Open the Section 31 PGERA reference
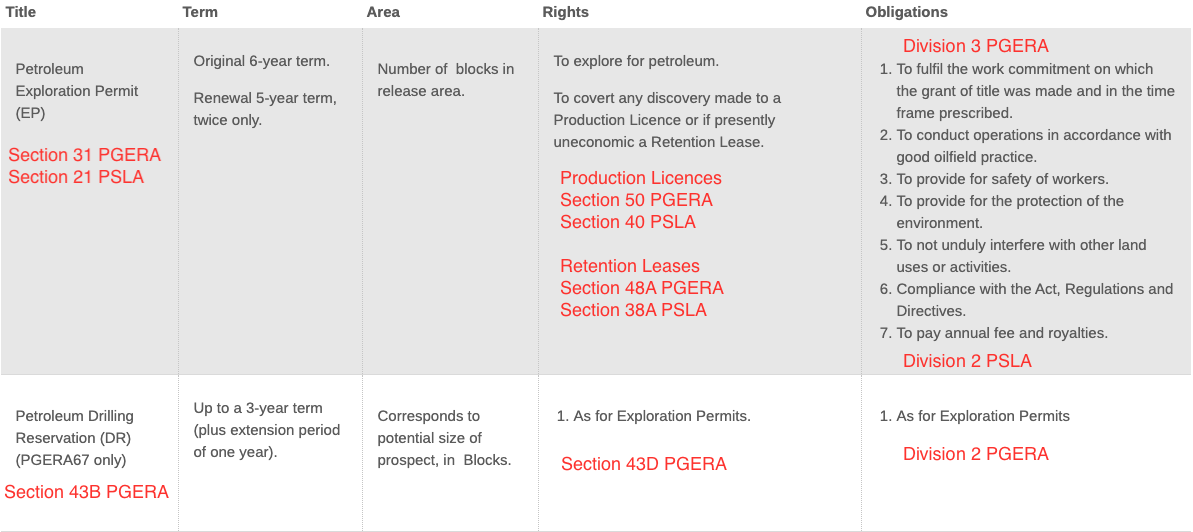This screenshot has height=532, width=1193. (x=84, y=155)
